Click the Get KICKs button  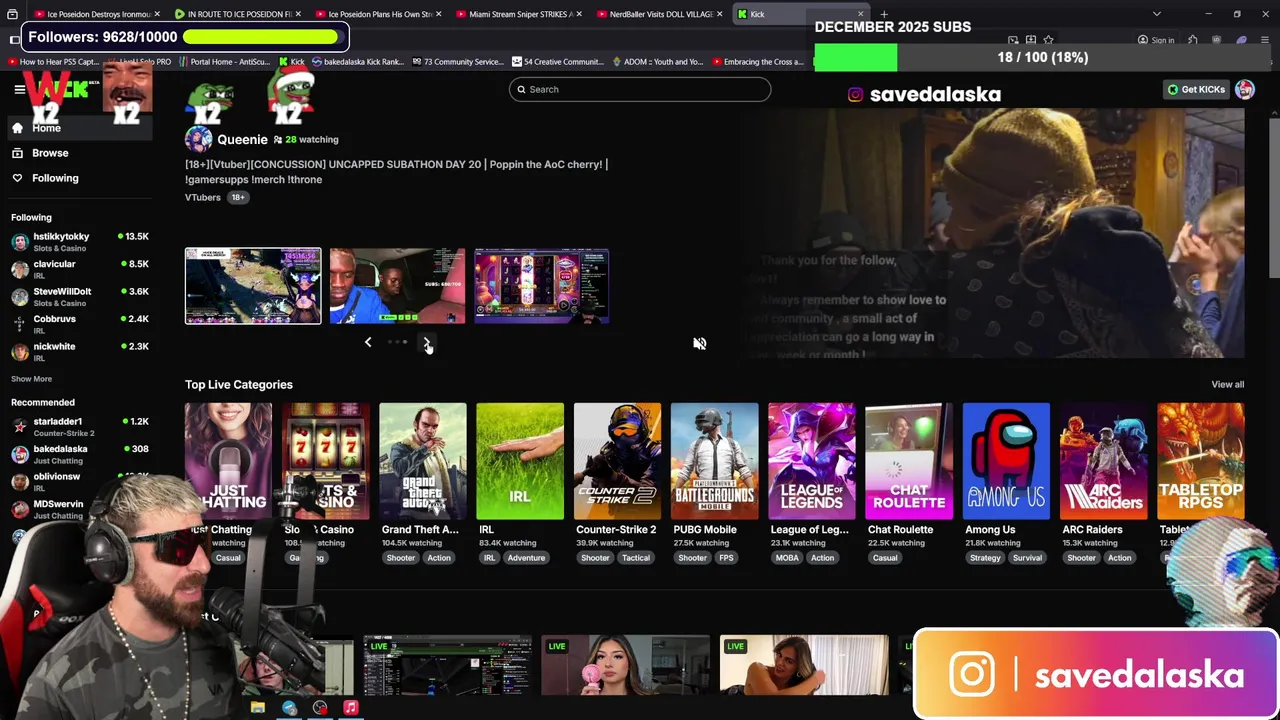(x=1196, y=89)
